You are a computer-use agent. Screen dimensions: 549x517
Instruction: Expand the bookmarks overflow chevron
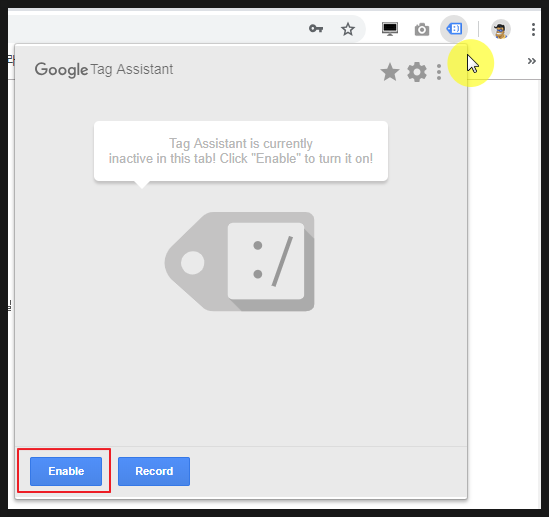coord(531,61)
